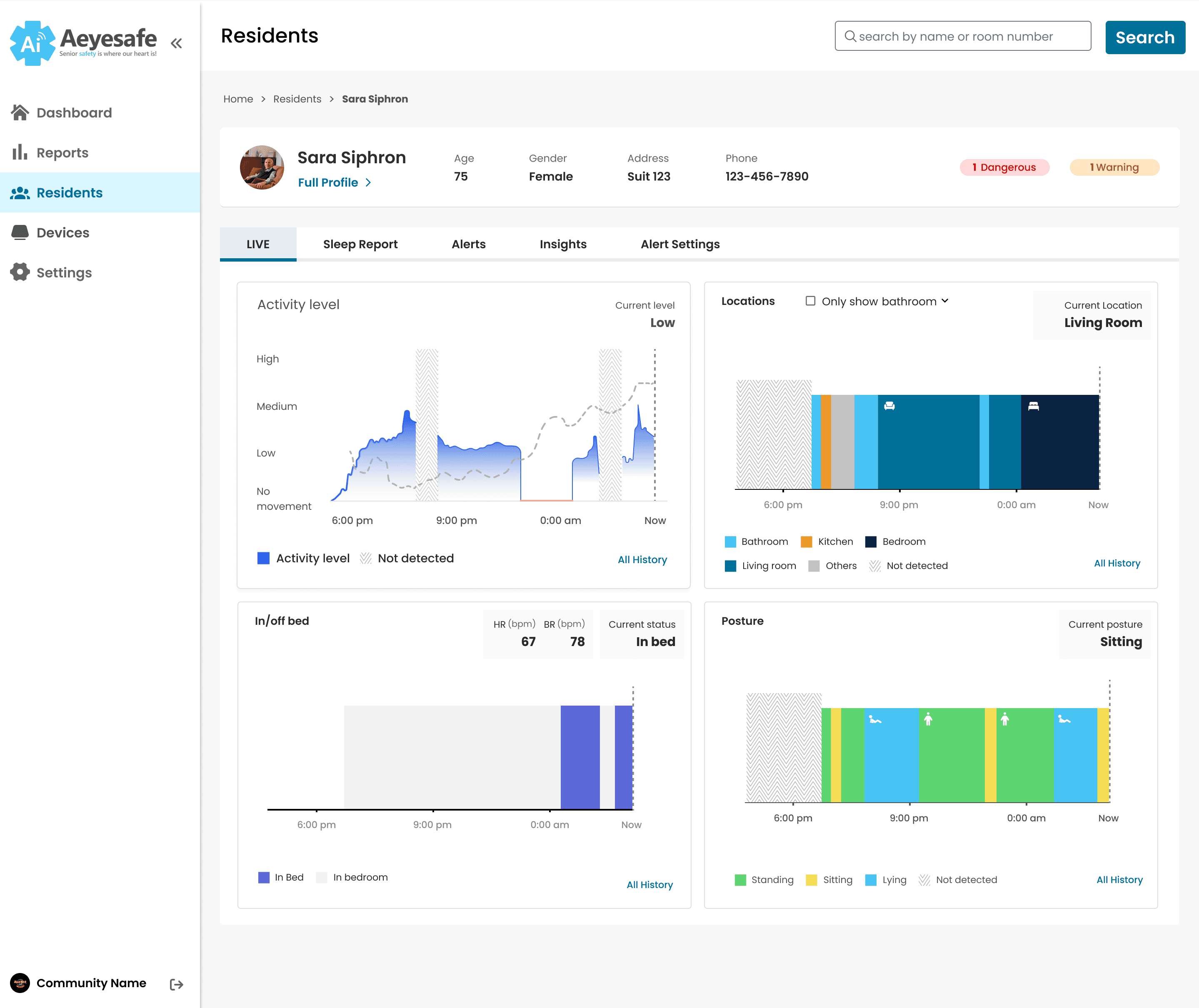
Task: Click Community Name at sidebar bottom
Action: click(91, 983)
